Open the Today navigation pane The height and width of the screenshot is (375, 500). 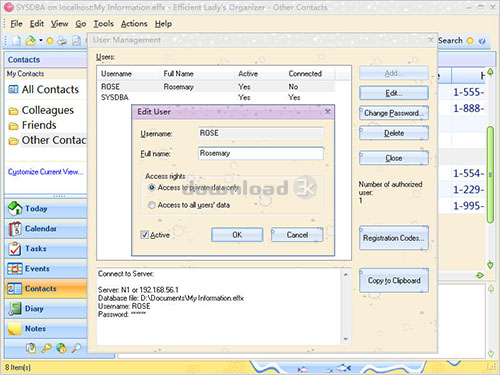pos(46,209)
